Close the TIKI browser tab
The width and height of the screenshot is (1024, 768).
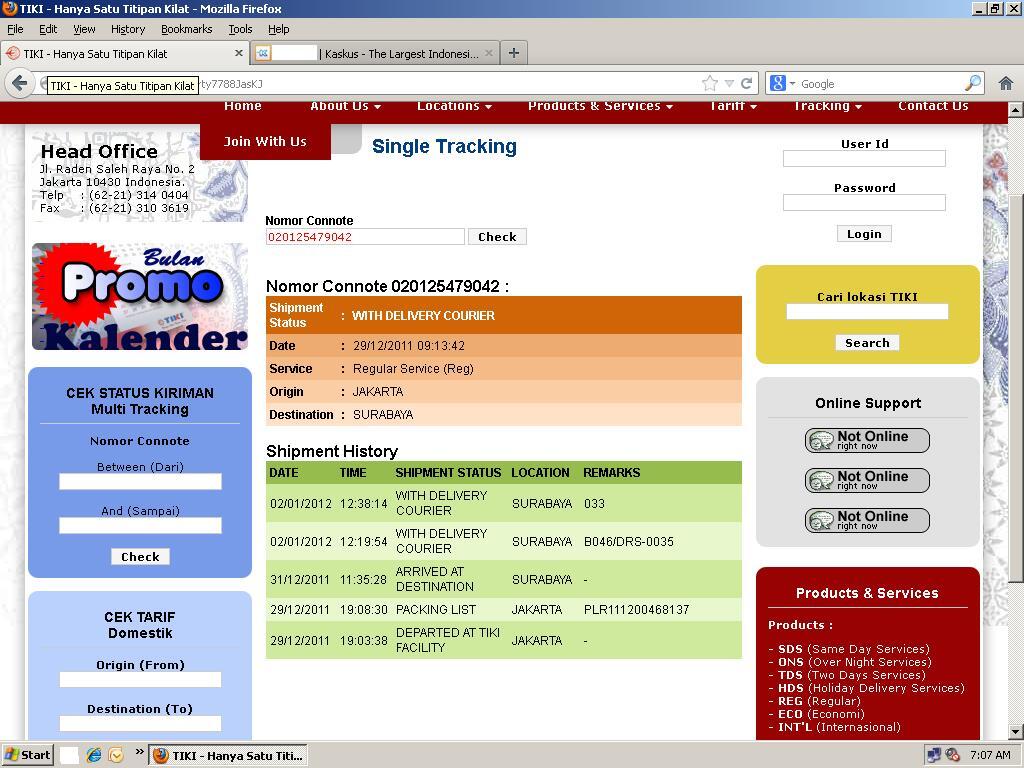coord(238,53)
